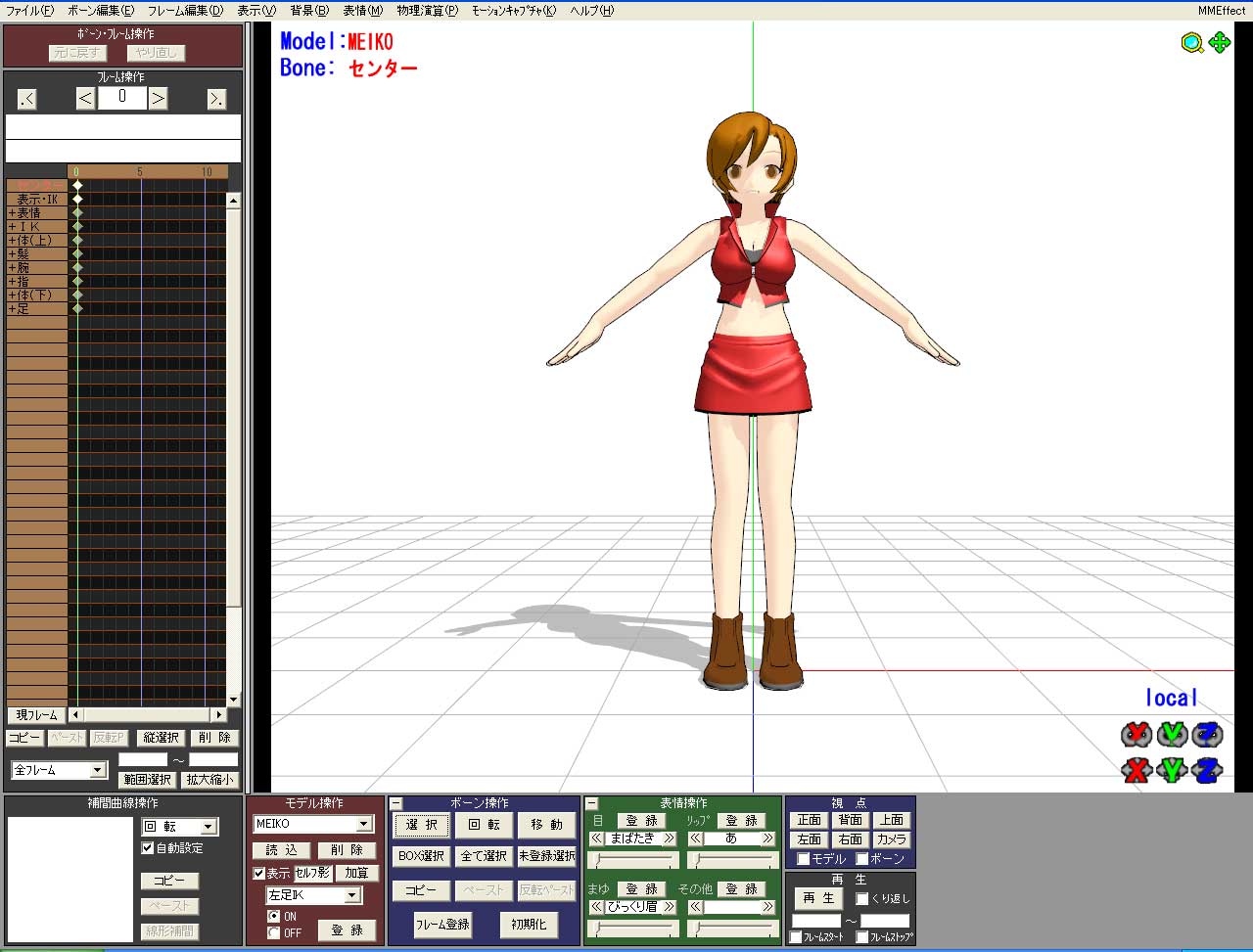Click the next brow morph » arrow beside びっくり眉
This screenshot has height=952, width=1253.
pyautogui.click(x=670, y=907)
